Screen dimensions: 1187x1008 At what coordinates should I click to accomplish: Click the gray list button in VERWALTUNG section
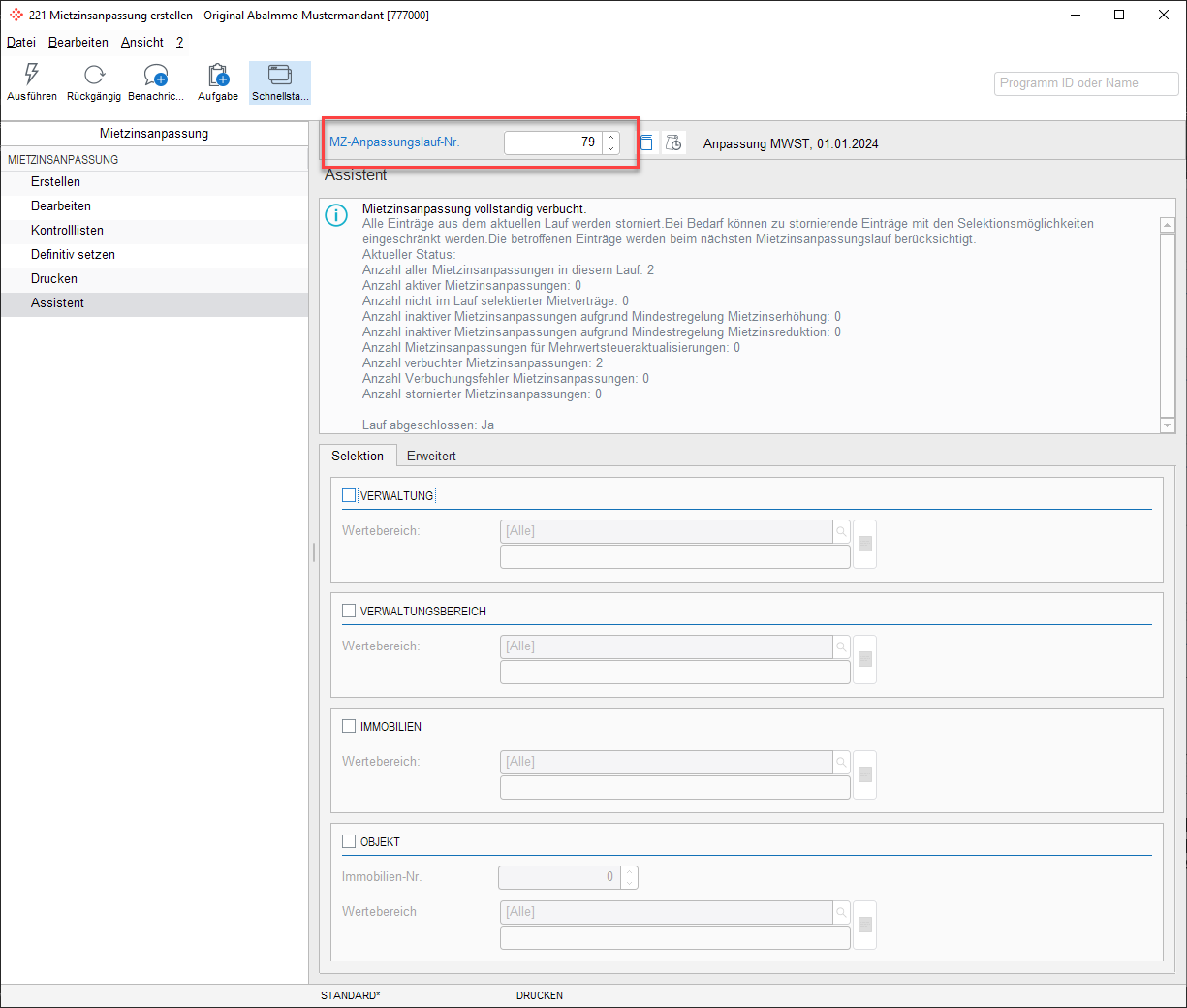[x=865, y=544]
